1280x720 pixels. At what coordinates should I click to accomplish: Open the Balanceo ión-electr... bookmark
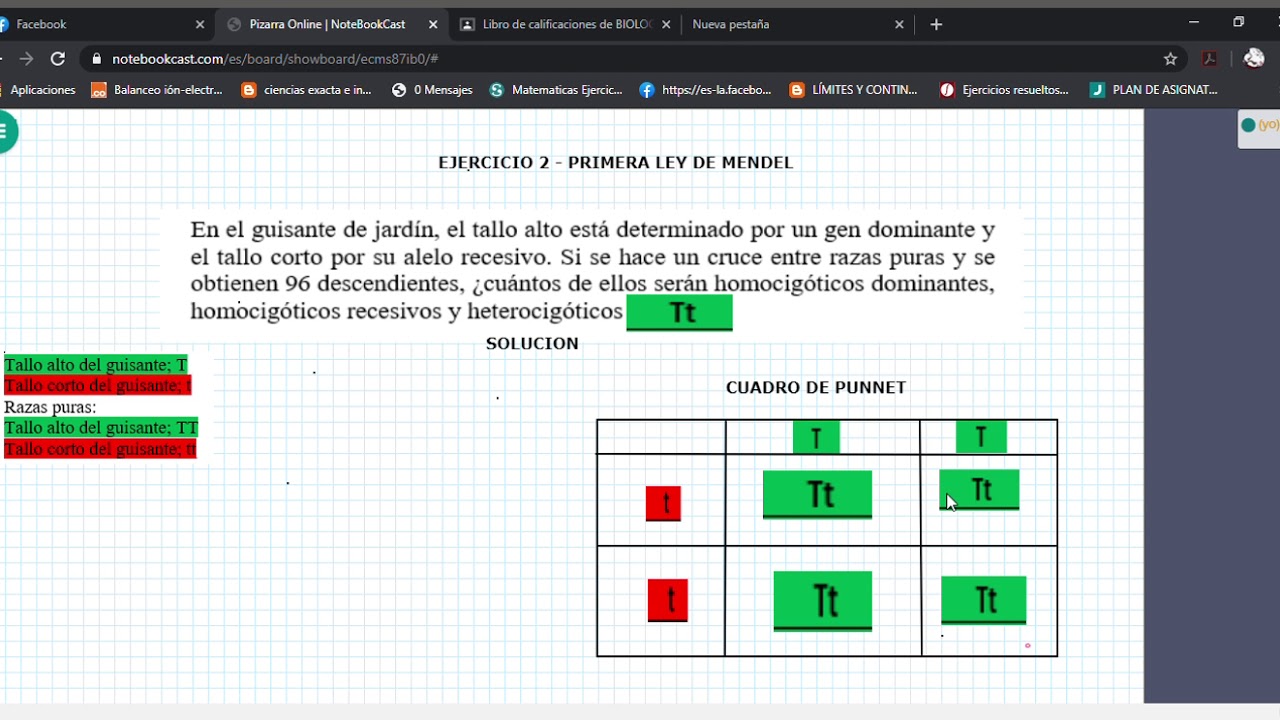[157, 90]
